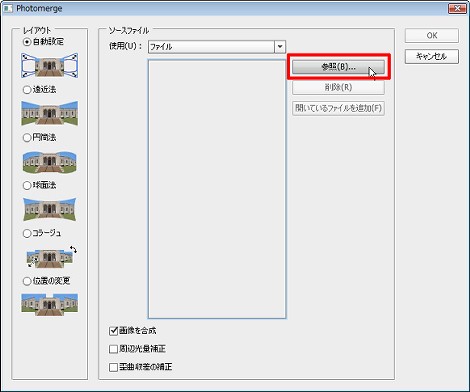Click the 球面法 spherical layout preview icon
This screenshot has width=470, height=392.
point(50,209)
